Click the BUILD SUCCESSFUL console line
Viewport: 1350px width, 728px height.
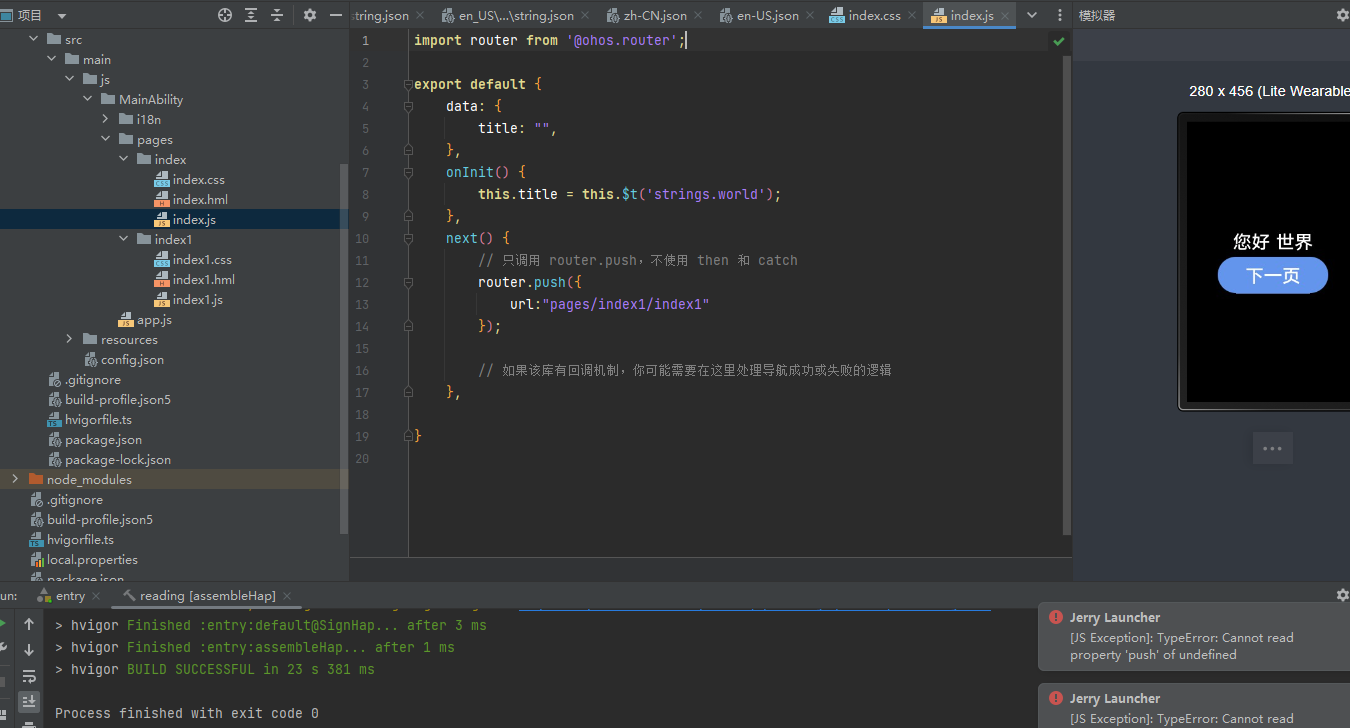click(215, 669)
